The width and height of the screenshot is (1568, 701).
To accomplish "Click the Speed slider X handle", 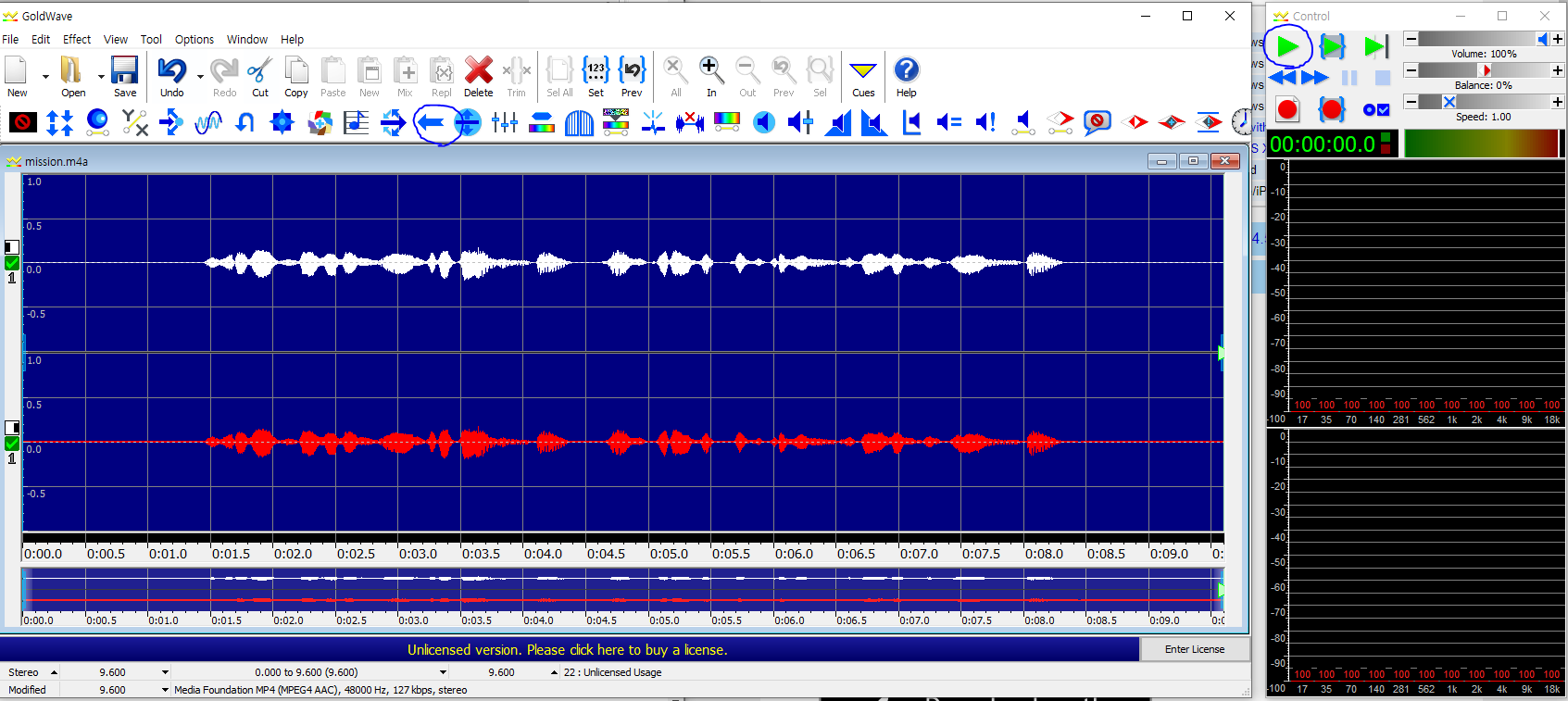I will (1449, 102).
